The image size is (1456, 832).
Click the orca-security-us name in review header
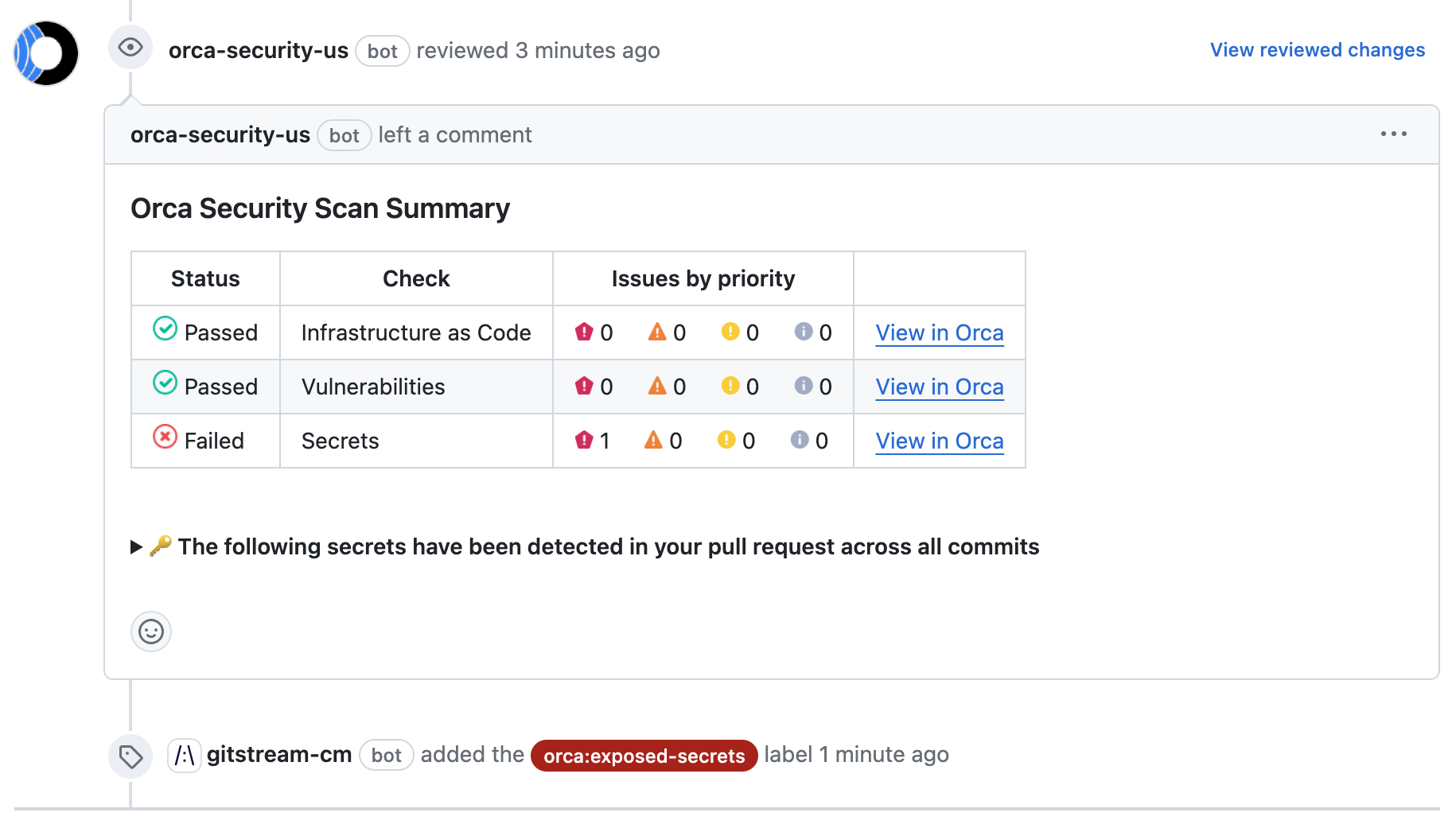point(258,51)
